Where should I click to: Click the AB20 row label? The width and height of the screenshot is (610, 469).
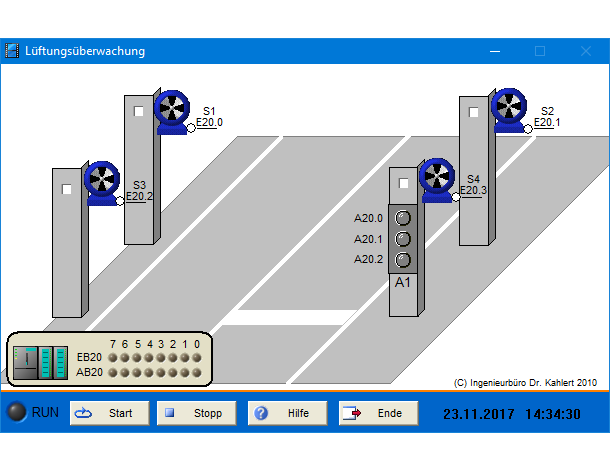pyautogui.click(x=89, y=372)
